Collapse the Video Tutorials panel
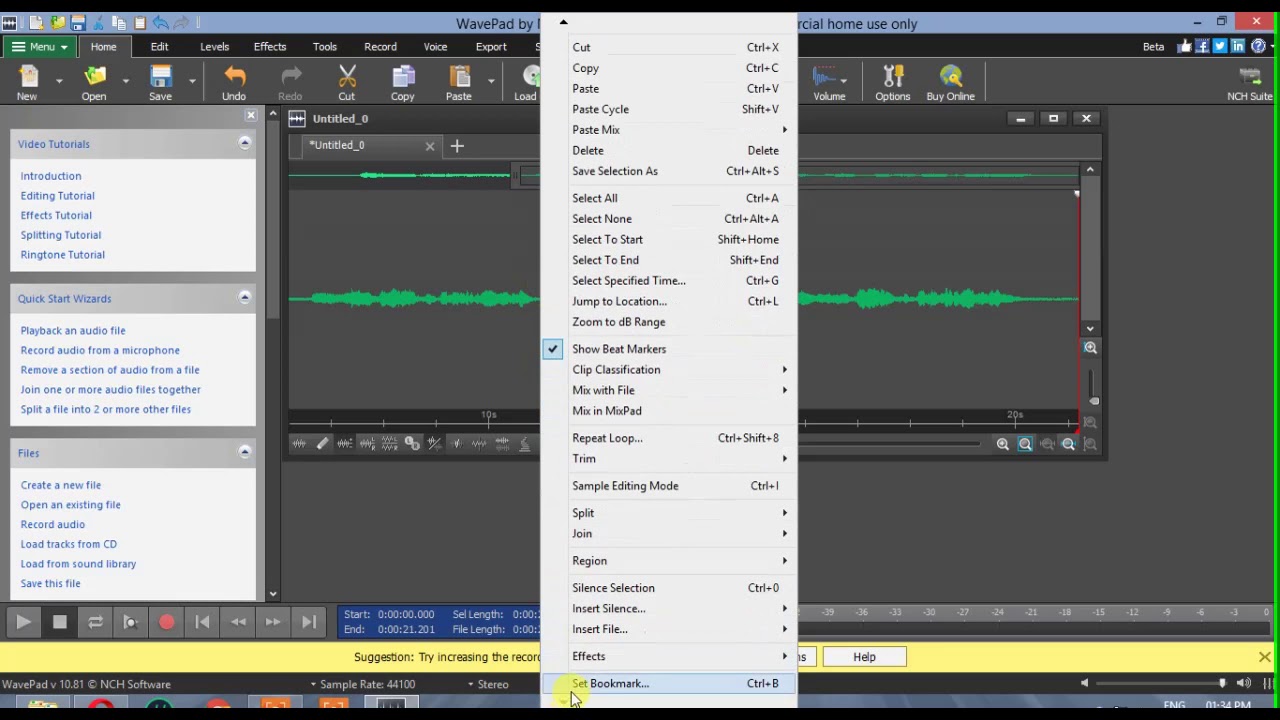This screenshot has height=720, width=1280. (x=244, y=144)
